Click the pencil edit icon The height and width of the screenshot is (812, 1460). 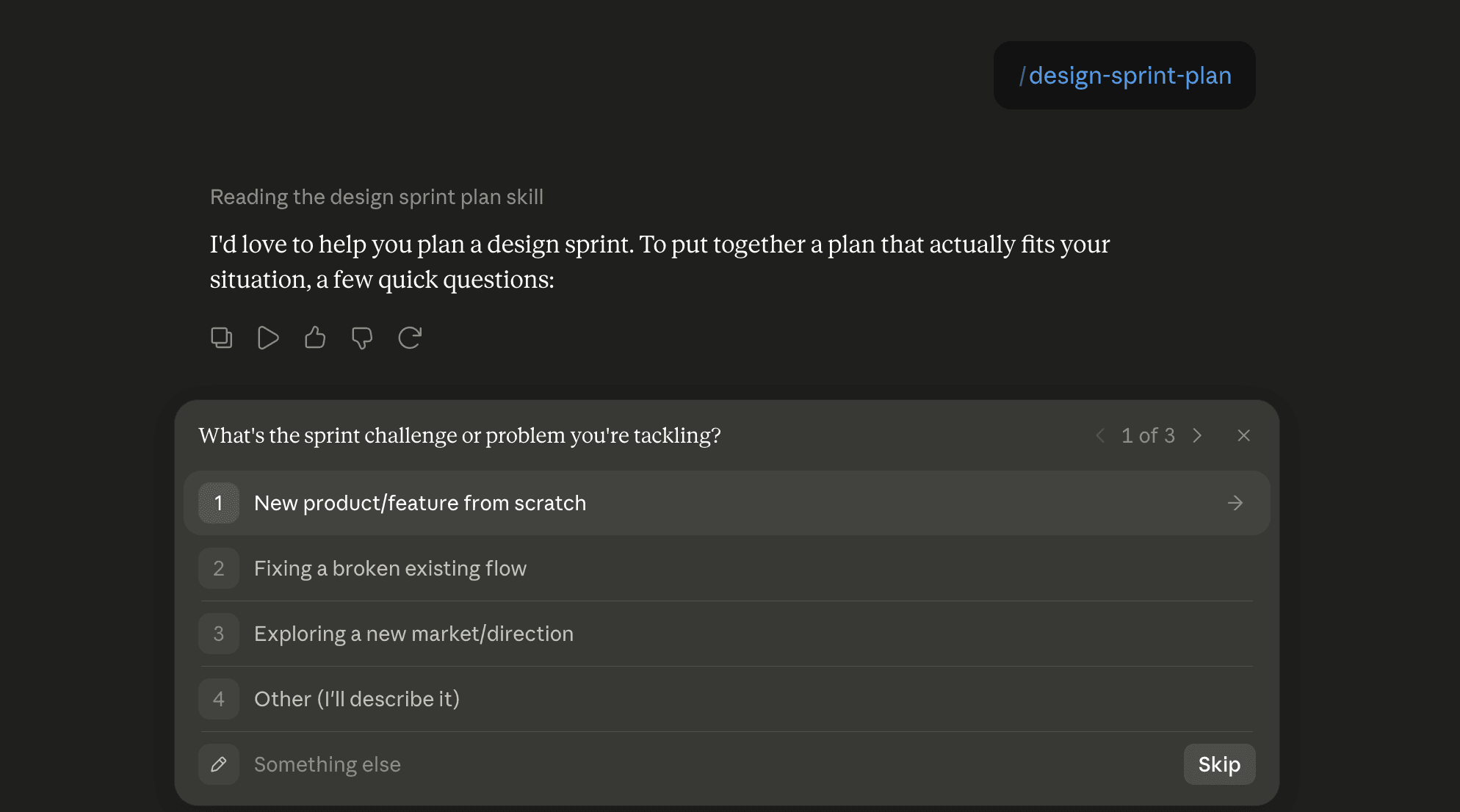[x=219, y=764]
